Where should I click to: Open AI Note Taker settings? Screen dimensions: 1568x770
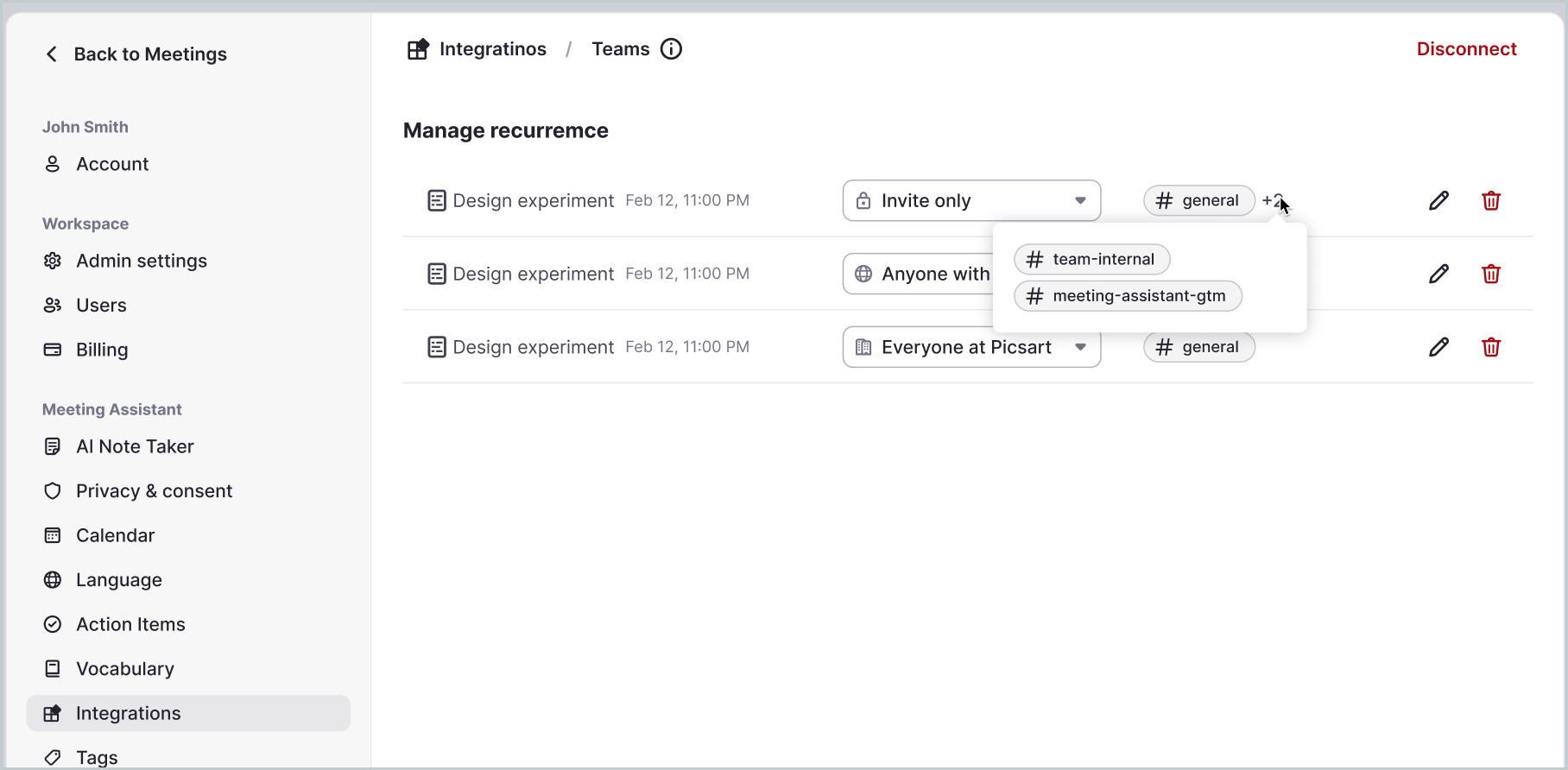coord(135,446)
